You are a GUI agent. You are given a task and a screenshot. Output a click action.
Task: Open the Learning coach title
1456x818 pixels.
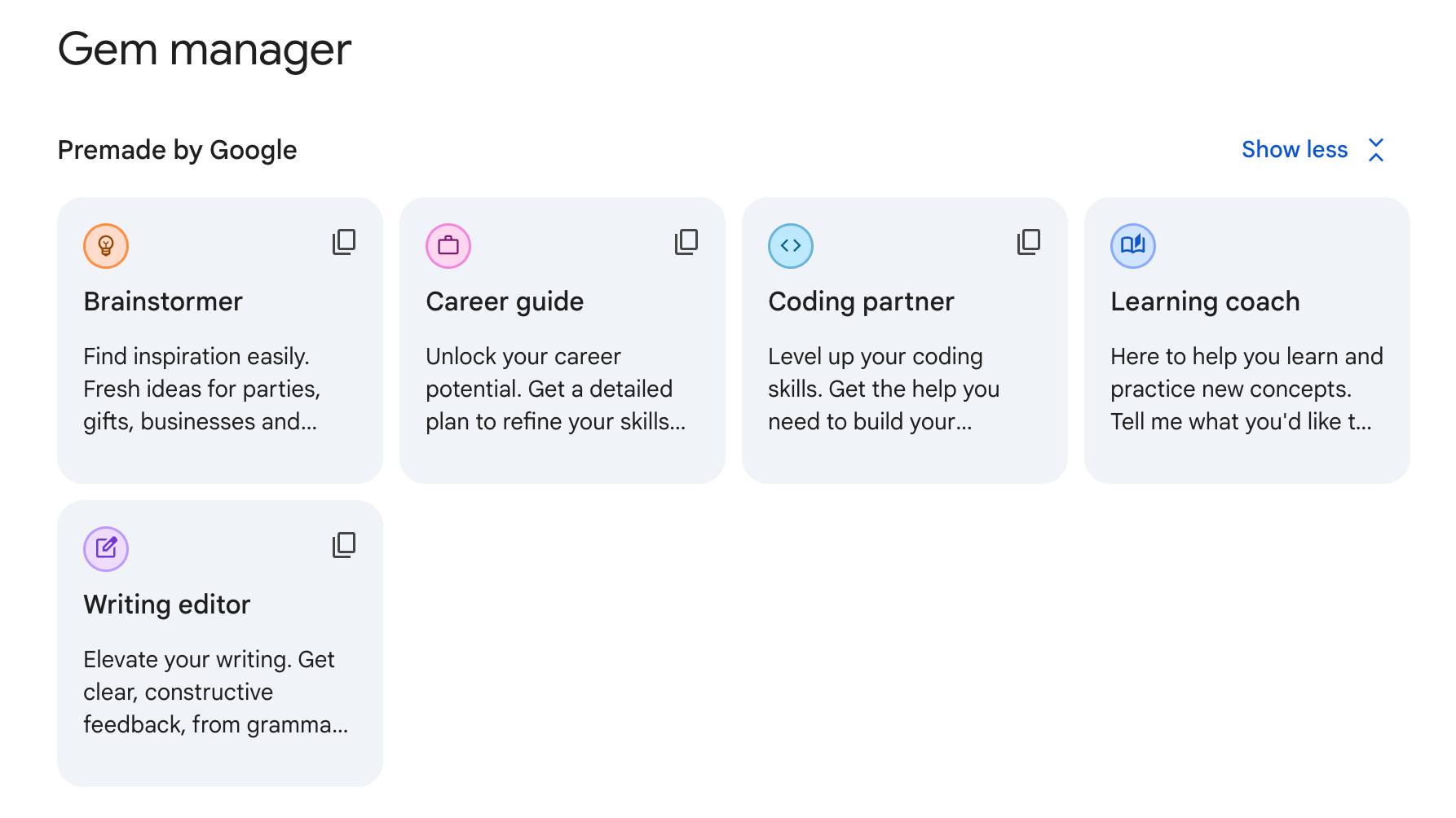pos(1205,301)
